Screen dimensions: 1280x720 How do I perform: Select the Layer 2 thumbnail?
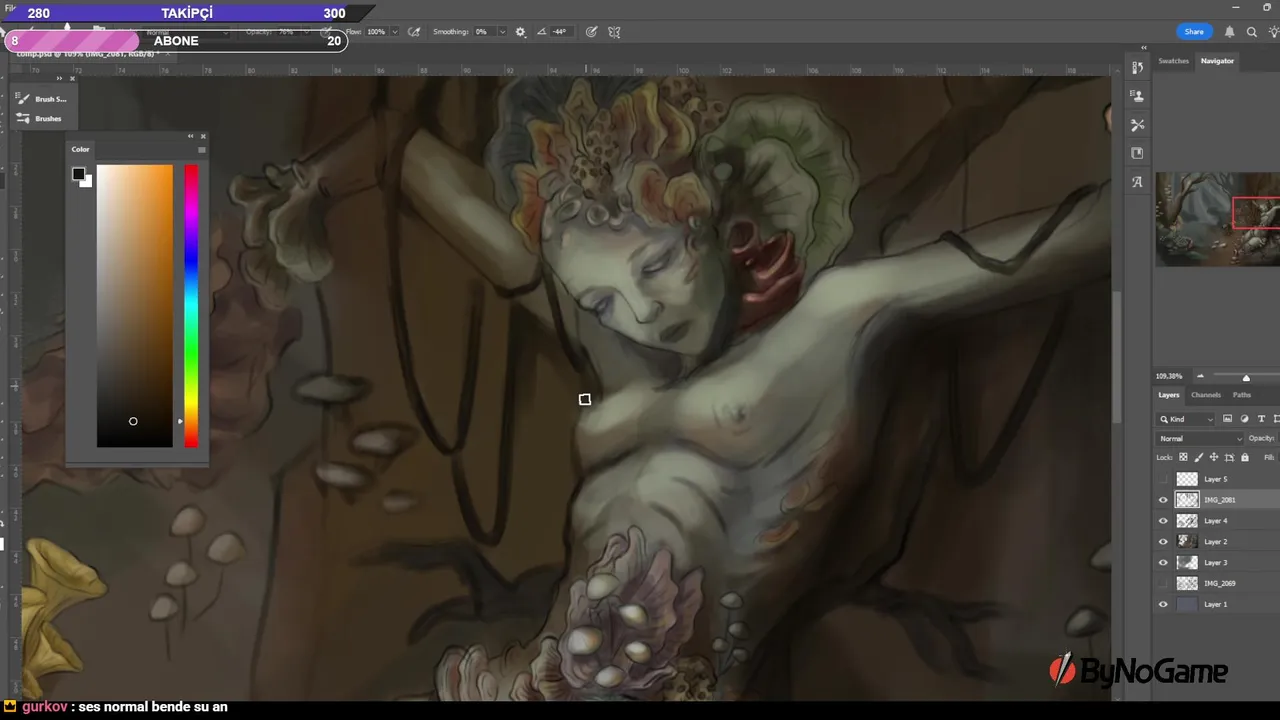(x=1187, y=542)
